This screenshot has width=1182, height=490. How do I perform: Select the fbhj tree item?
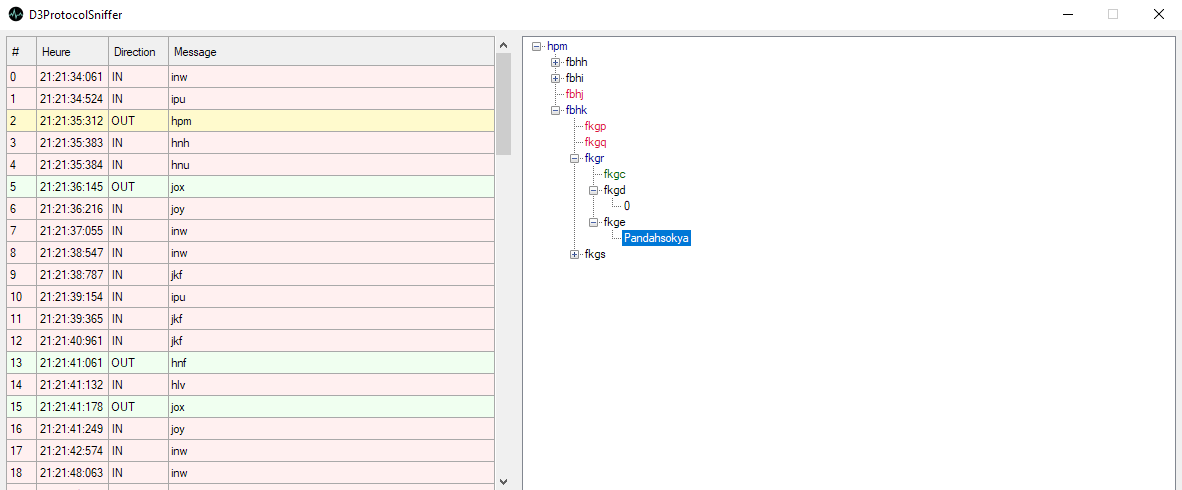(x=574, y=94)
